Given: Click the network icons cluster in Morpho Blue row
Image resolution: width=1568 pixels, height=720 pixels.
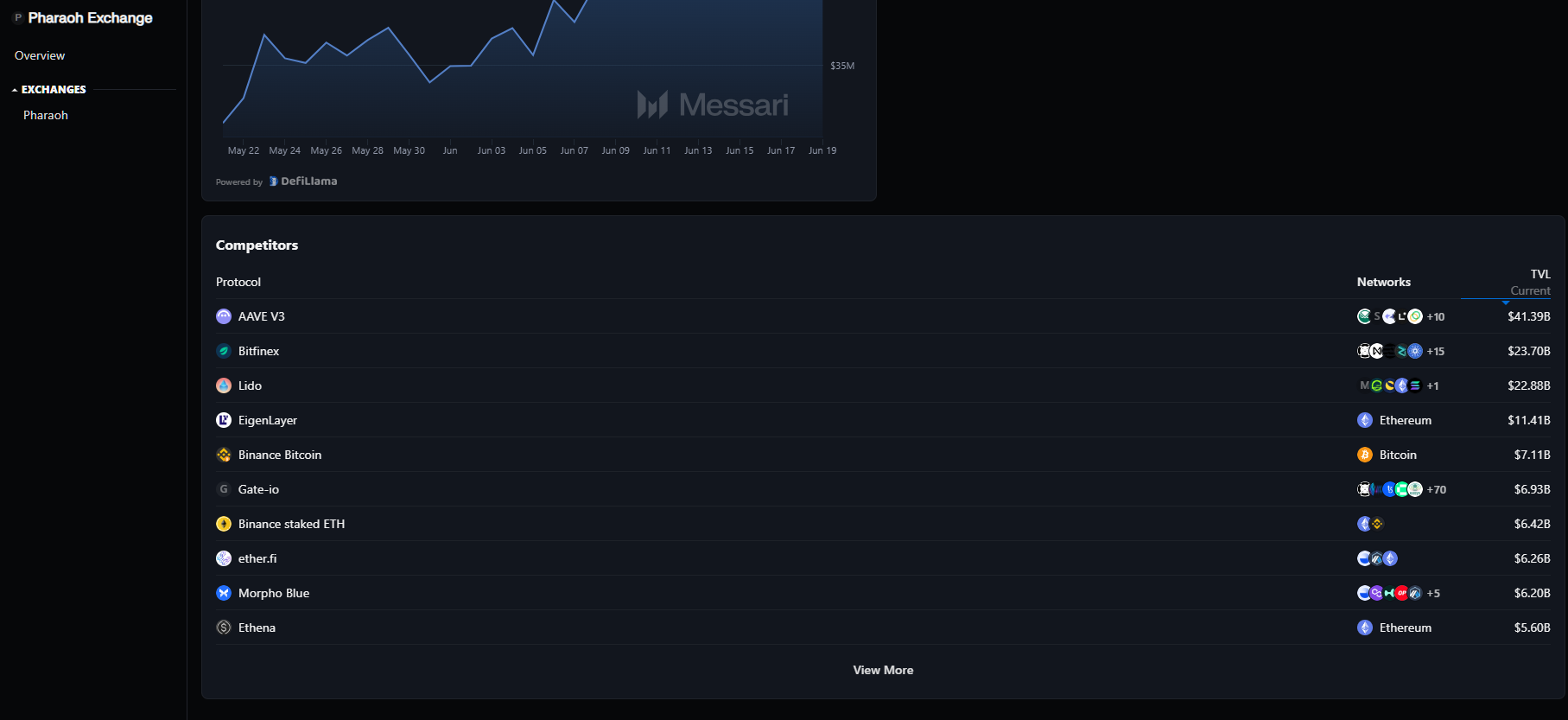Looking at the screenshot, I should coord(1390,593).
